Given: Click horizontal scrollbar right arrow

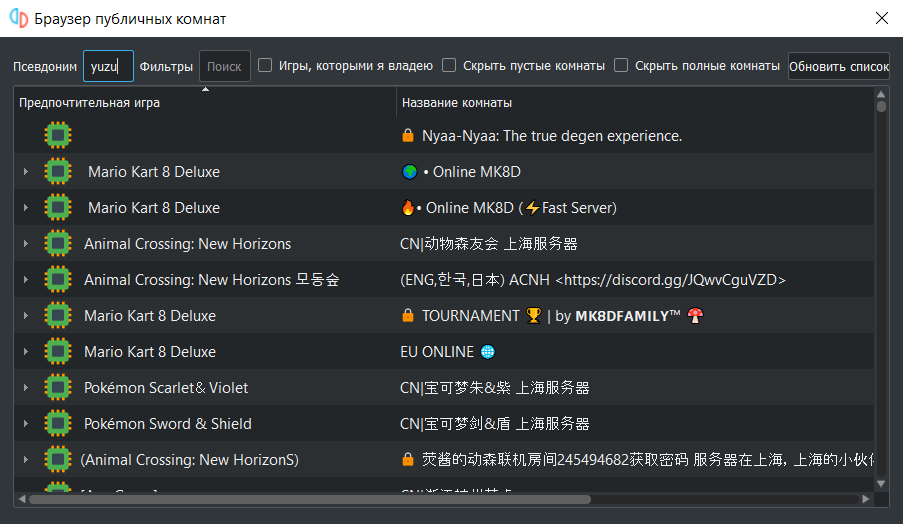Looking at the screenshot, I should tap(866, 499).
